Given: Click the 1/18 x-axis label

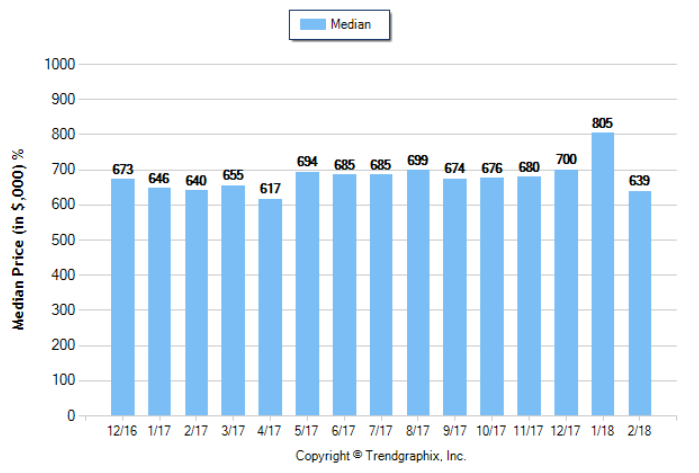Looking at the screenshot, I should 603,431.
